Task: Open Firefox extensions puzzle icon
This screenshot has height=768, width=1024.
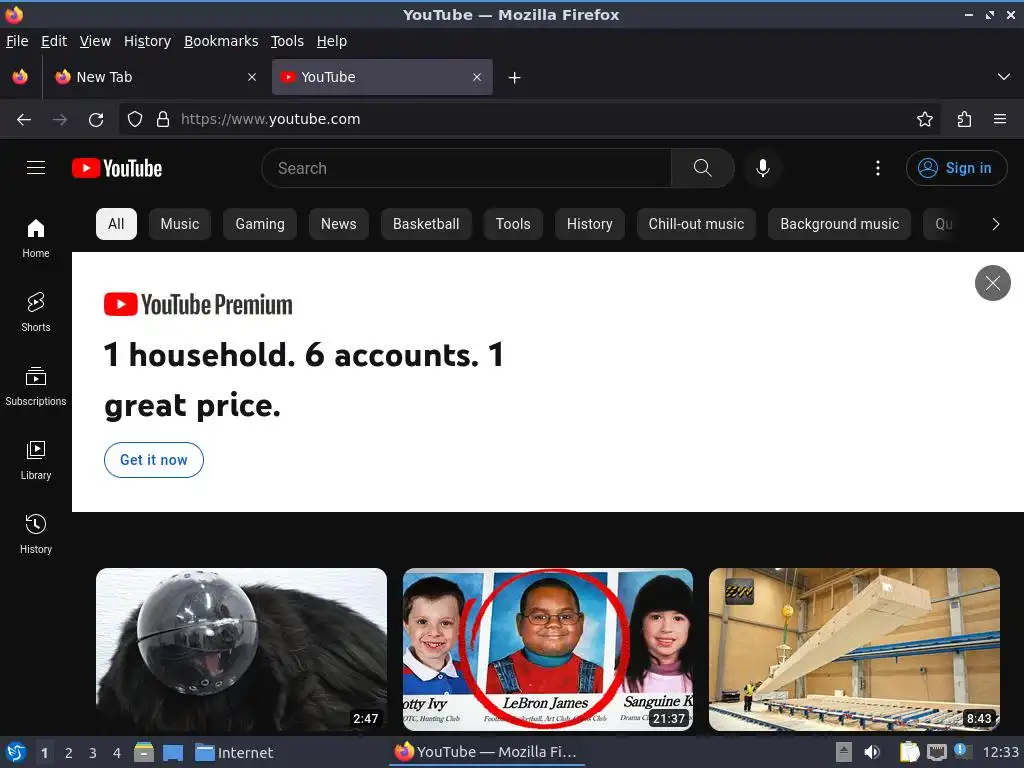Action: [x=964, y=120]
